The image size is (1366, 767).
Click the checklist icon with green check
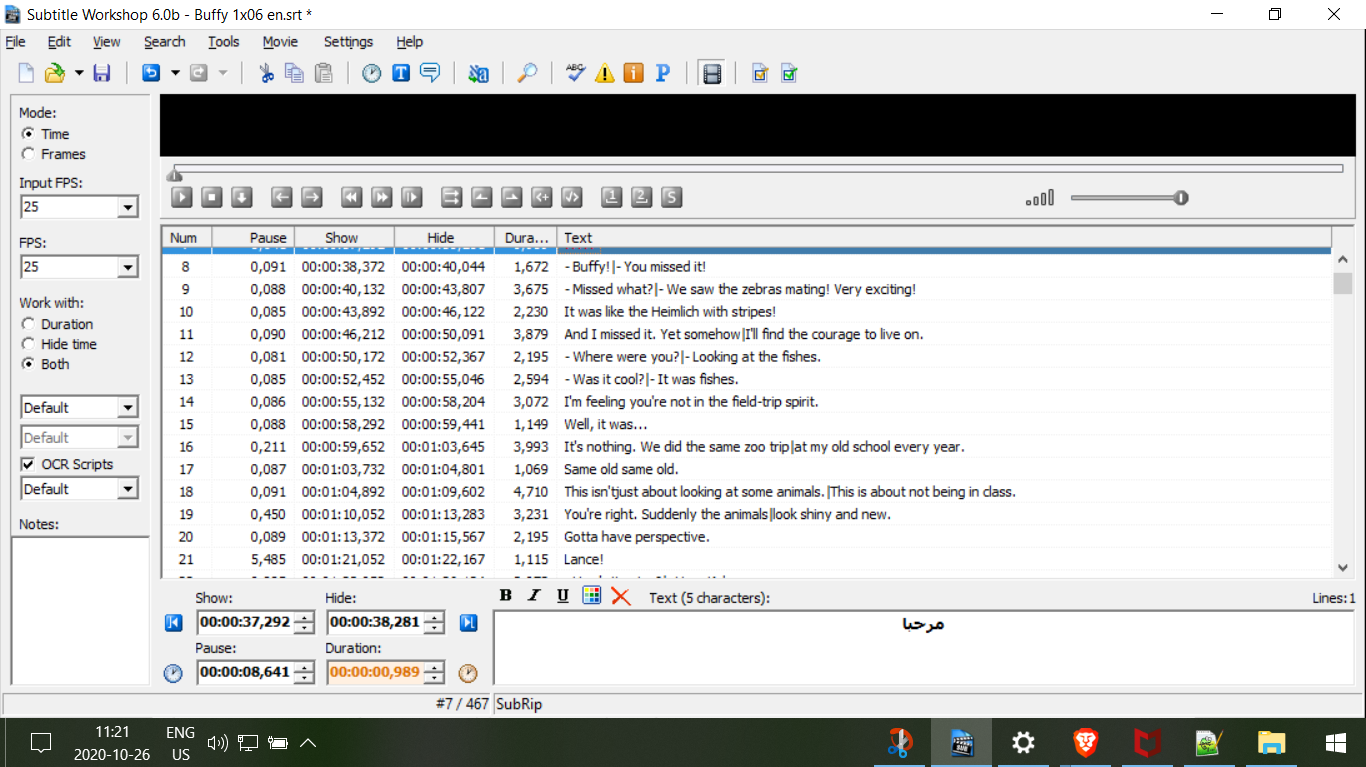(789, 73)
